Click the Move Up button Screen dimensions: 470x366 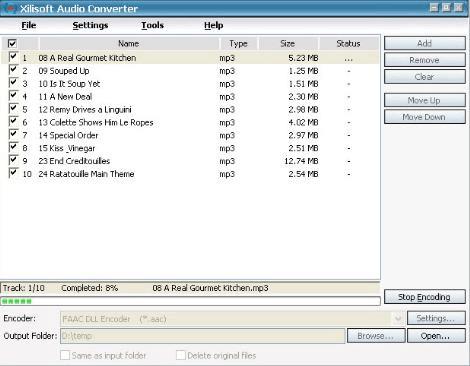coord(425,100)
